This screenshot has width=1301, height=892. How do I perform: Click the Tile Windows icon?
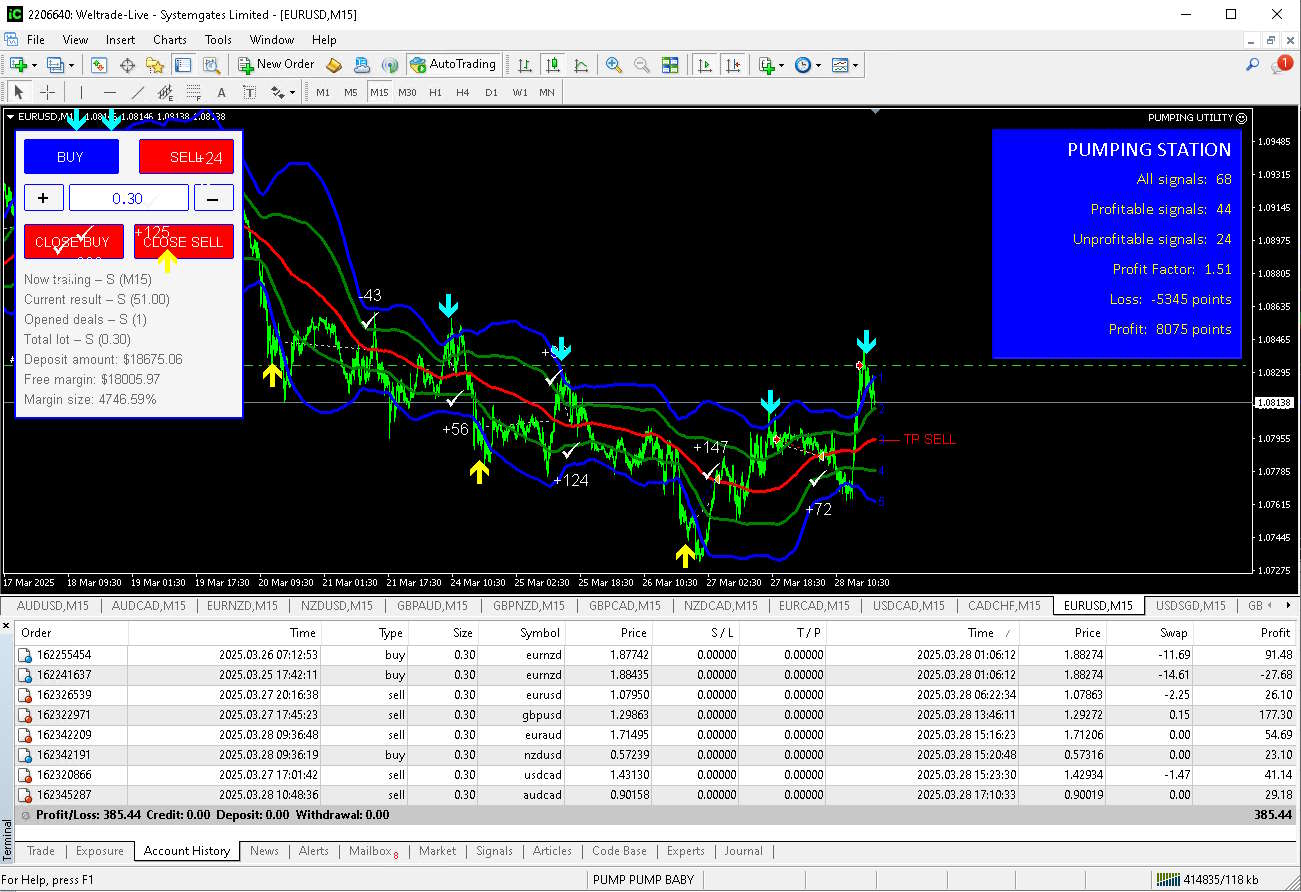pos(670,64)
